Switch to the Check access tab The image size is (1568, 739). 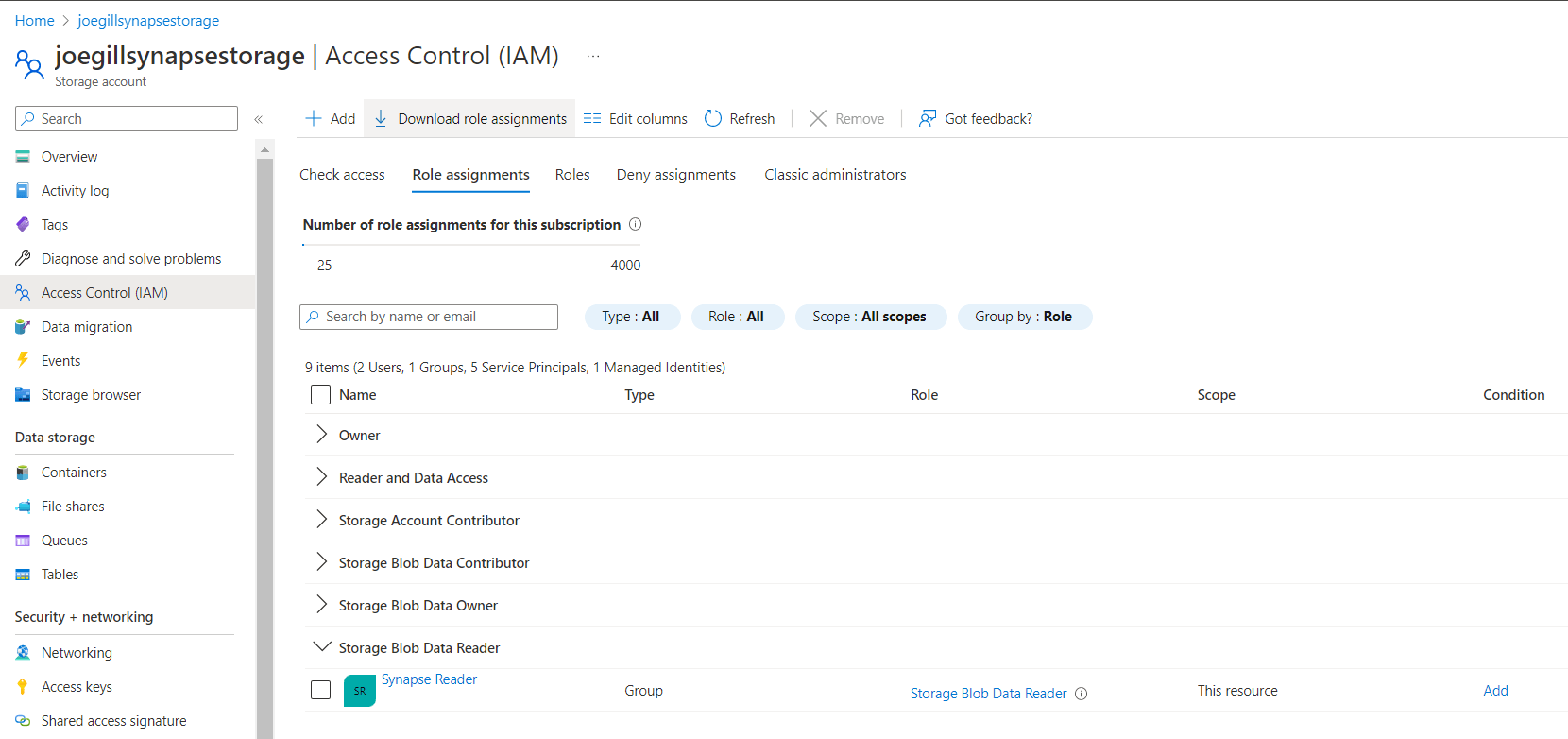342,175
